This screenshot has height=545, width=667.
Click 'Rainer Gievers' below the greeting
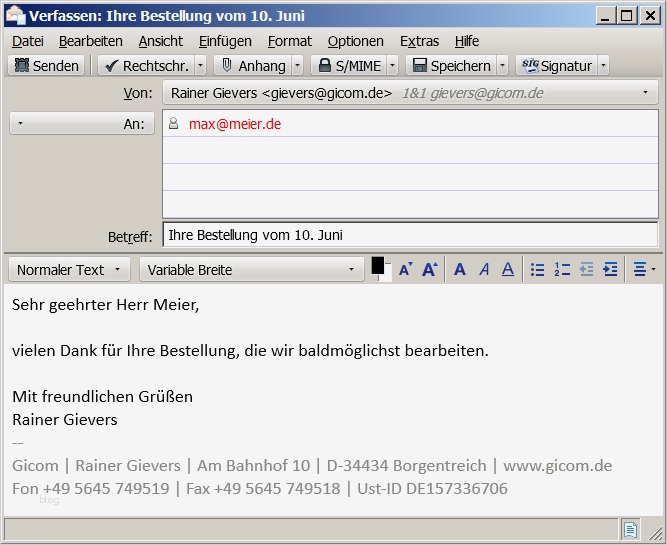click(65, 419)
